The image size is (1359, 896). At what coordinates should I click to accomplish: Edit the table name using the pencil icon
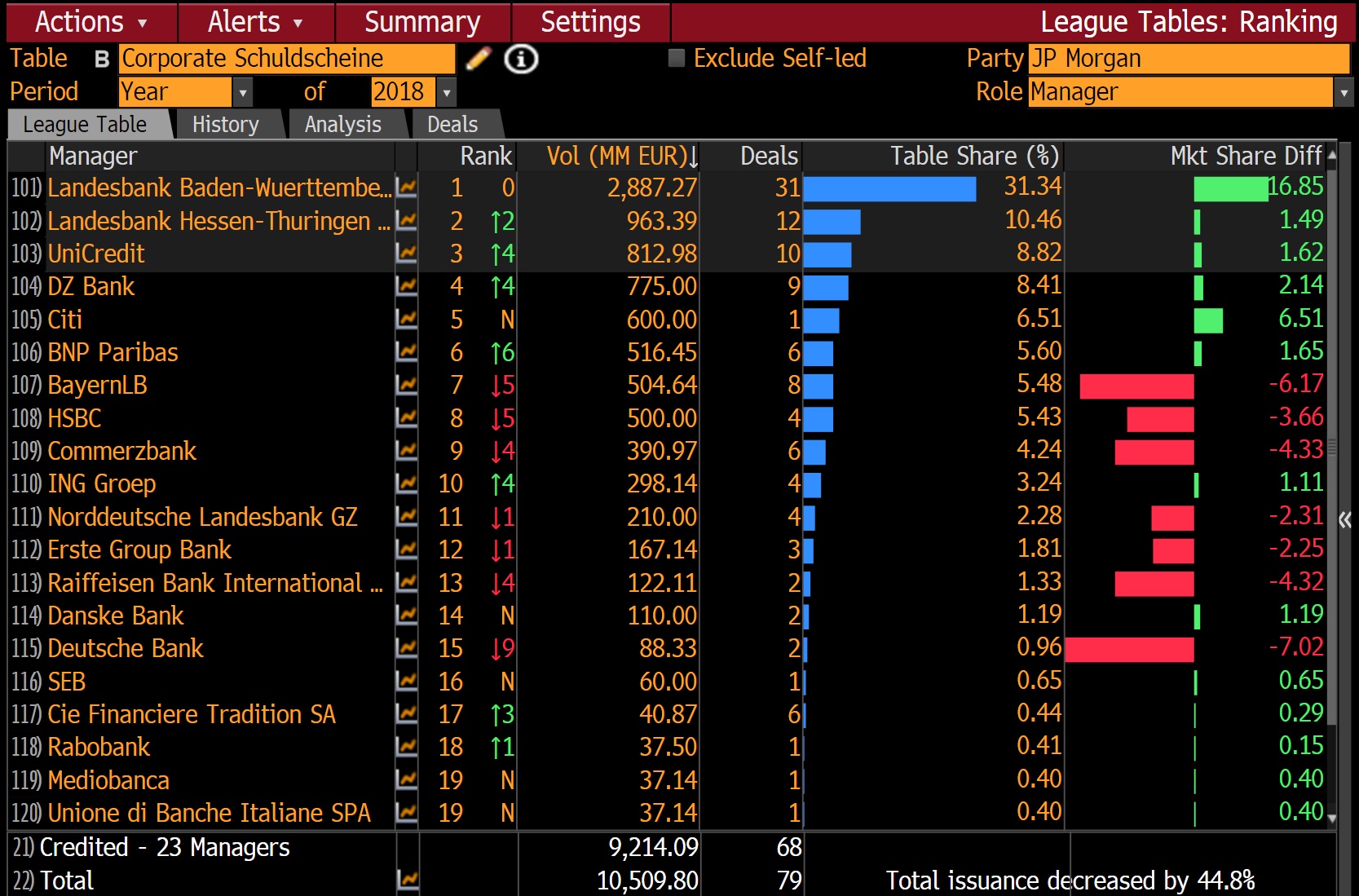pos(479,58)
